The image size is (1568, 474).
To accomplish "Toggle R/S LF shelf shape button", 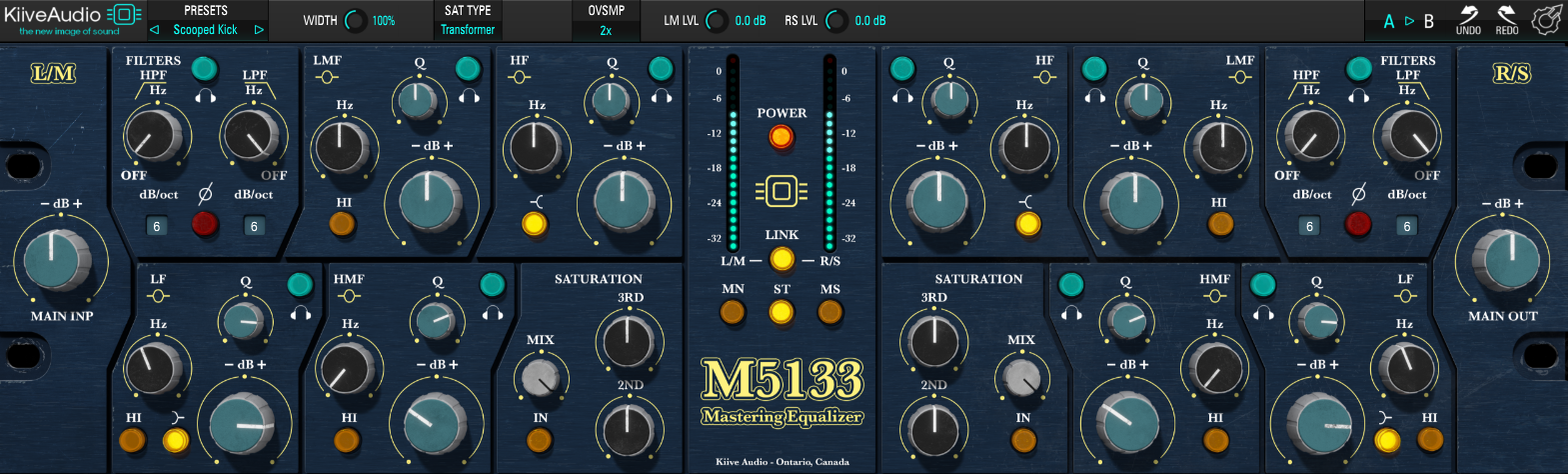I will [x=1387, y=440].
